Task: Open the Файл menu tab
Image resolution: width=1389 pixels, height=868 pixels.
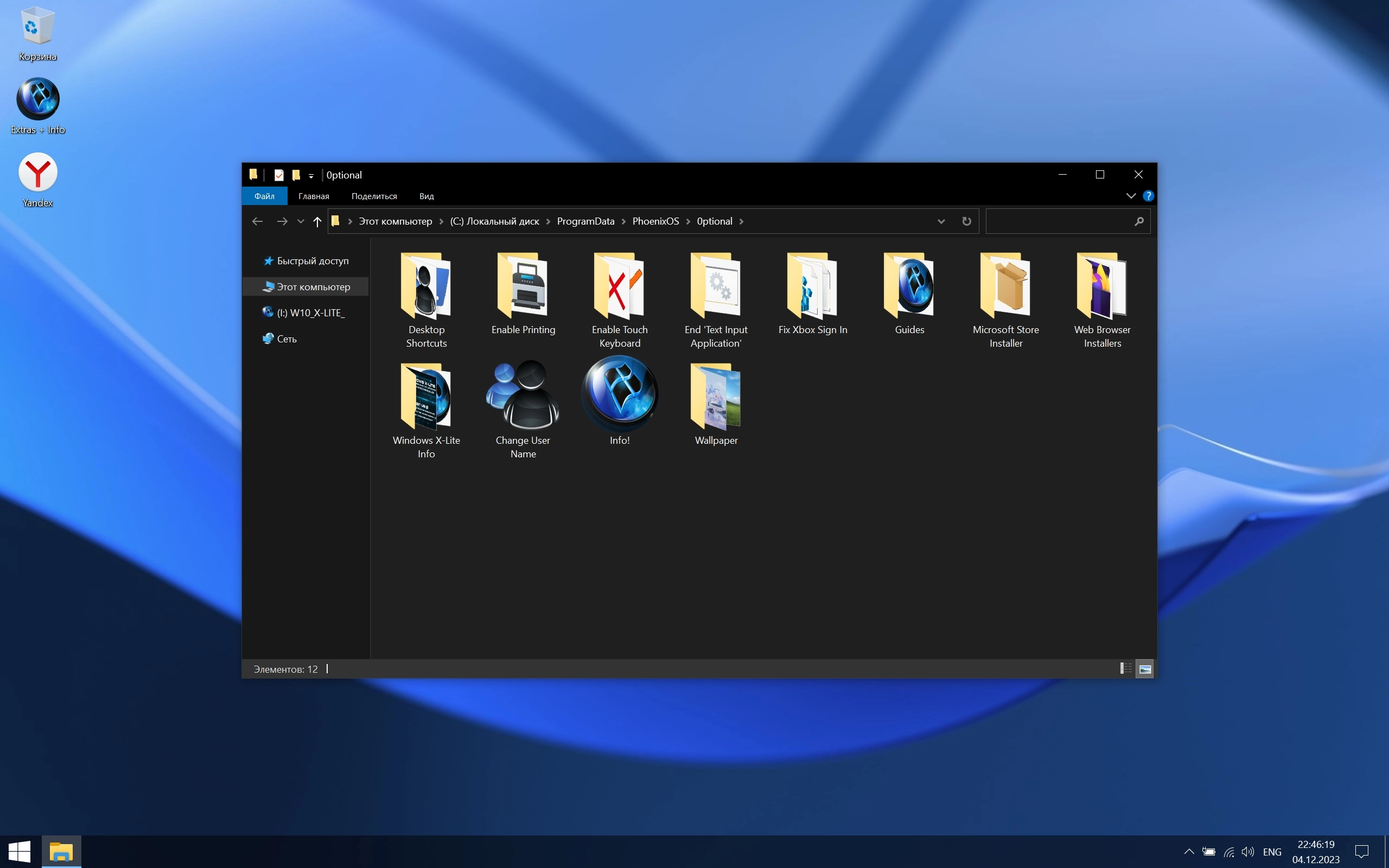Action: pyautogui.click(x=265, y=196)
